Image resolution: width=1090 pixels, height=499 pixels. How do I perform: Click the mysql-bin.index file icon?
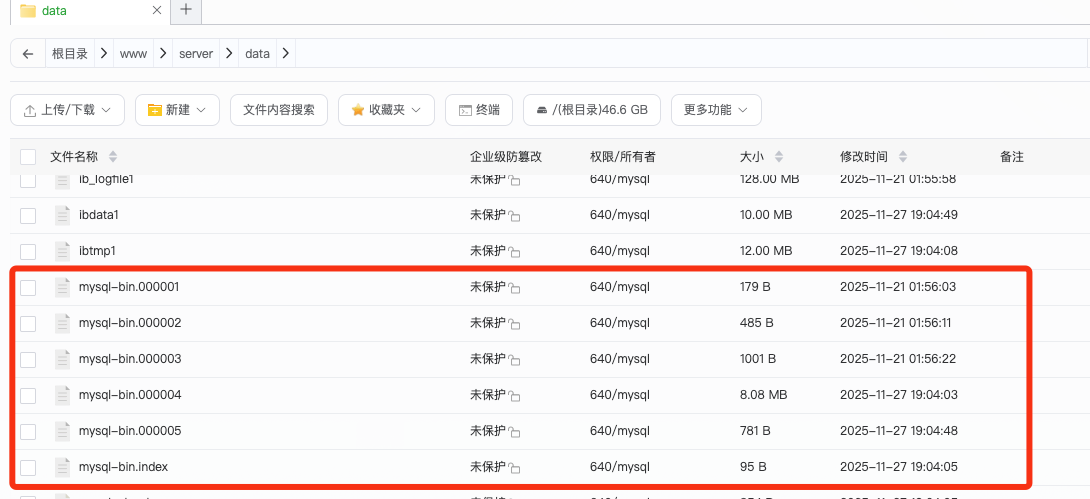click(63, 467)
